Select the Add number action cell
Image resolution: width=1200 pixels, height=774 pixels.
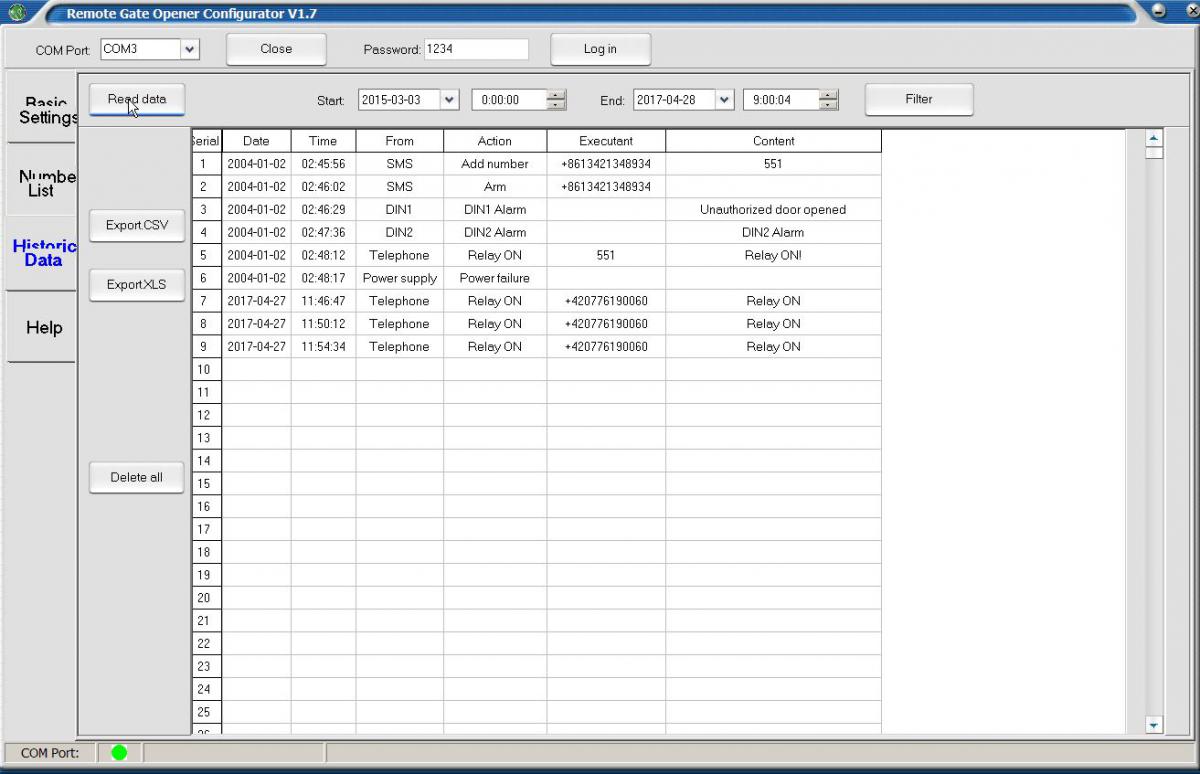pos(495,164)
